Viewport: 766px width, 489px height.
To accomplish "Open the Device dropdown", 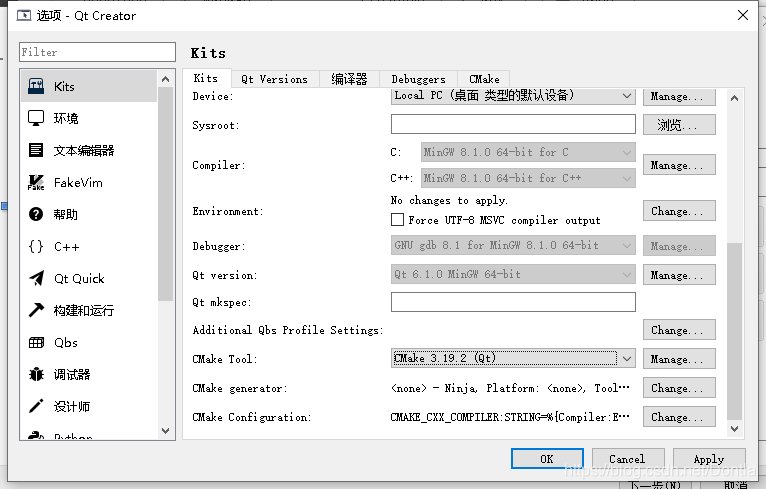I will (513, 96).
